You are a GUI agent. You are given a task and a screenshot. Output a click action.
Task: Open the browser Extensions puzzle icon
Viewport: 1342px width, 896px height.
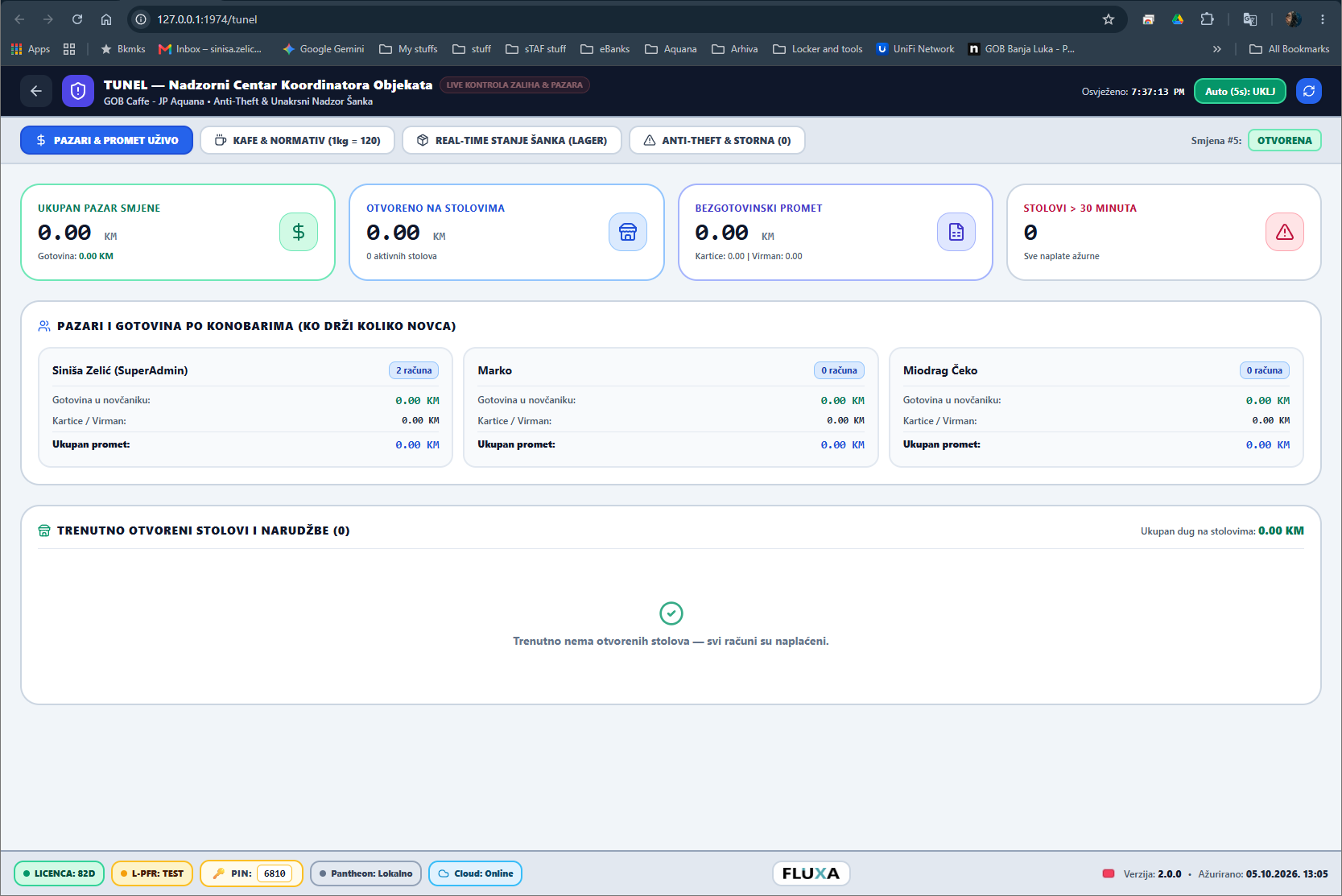[1207, 19]
